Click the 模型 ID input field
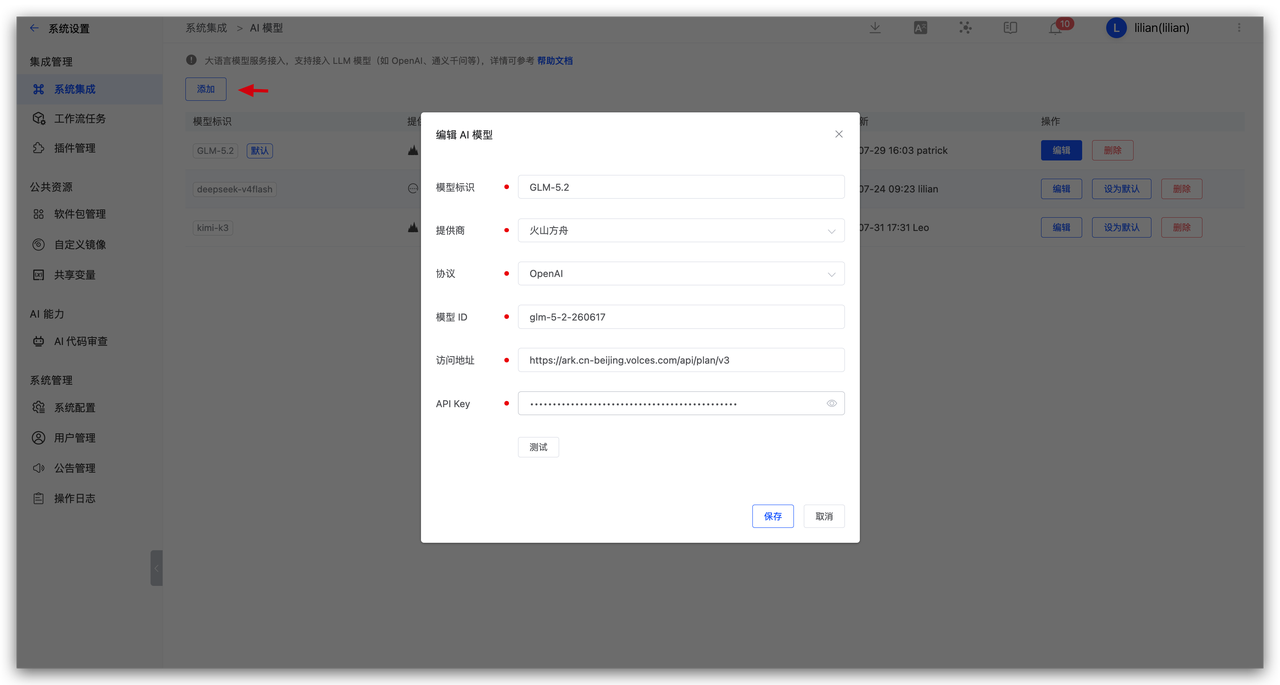 point(681,317)
